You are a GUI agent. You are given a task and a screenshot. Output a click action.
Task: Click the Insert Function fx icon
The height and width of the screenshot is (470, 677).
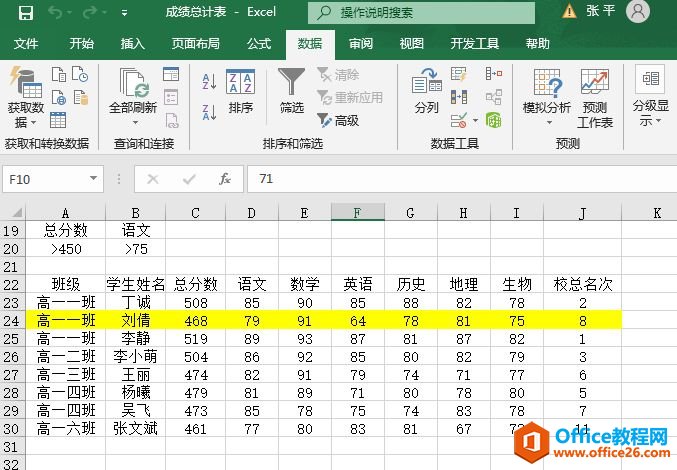tap(225, 179)
